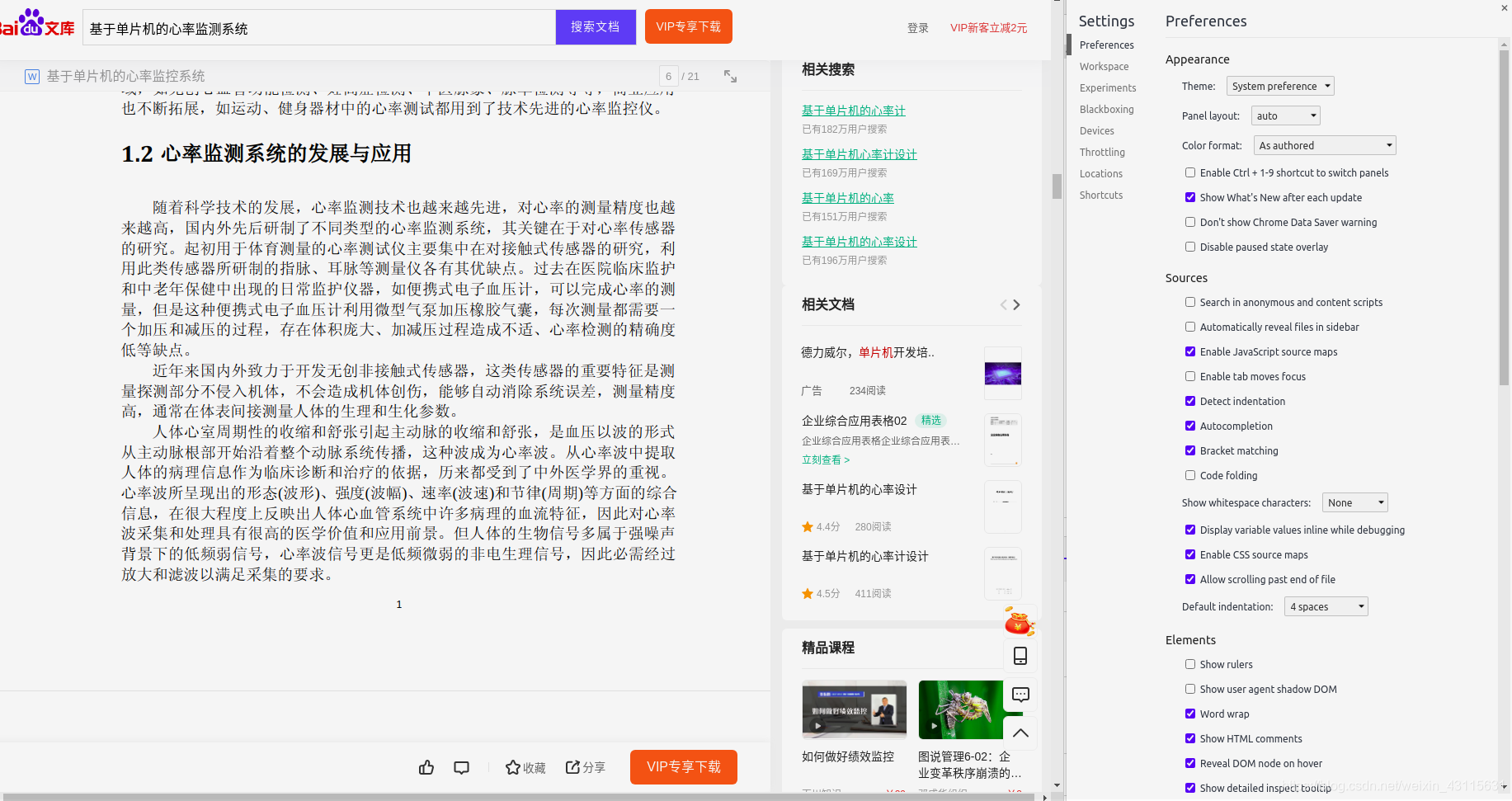The width and height of the screenshot is (1512, 801).
Task: Open related document 基于单片机的心率计设计
Action: point(864,556)
